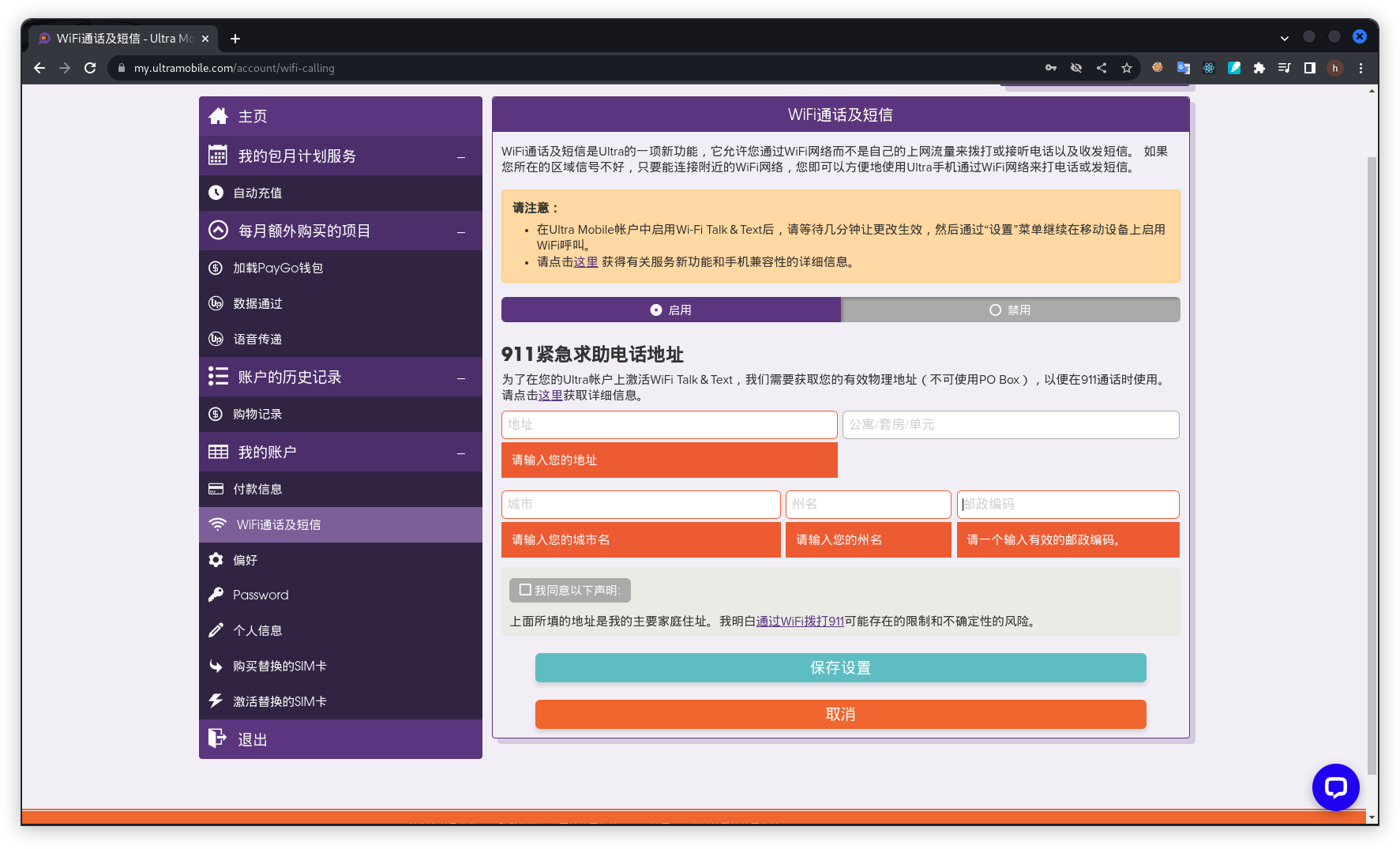1400x849 pixels.
Task: Click the credit card icon beside 付款信息
Action: coord(216,489)
